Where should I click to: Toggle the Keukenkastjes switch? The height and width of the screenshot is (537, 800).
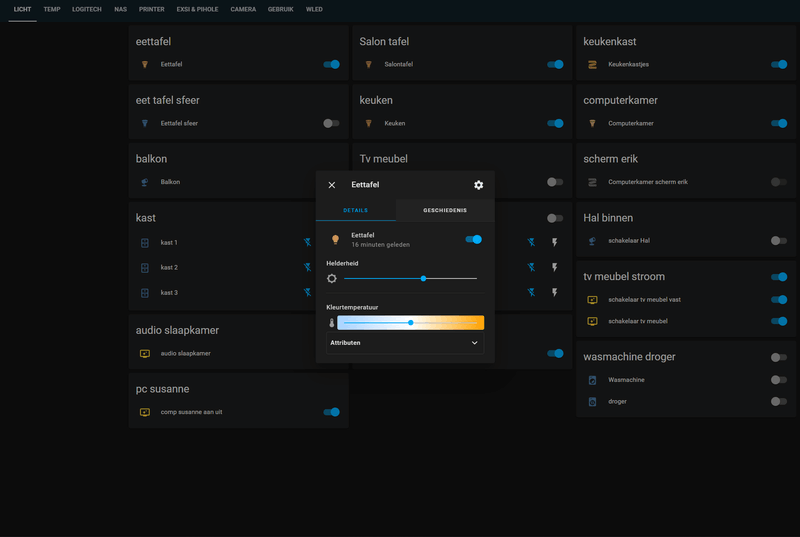[x=779, y=64]
